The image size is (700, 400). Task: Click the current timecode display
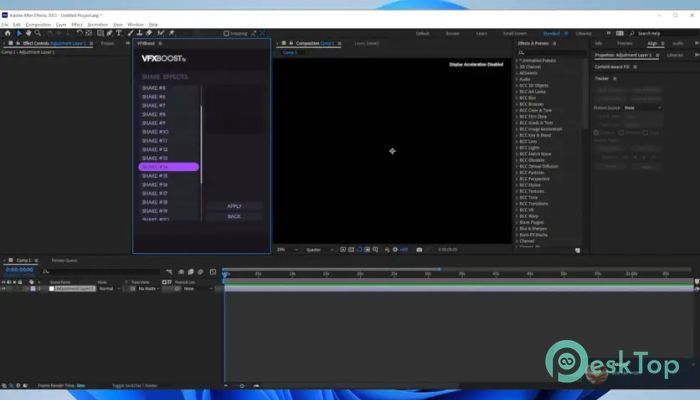(x=19, y=270)
